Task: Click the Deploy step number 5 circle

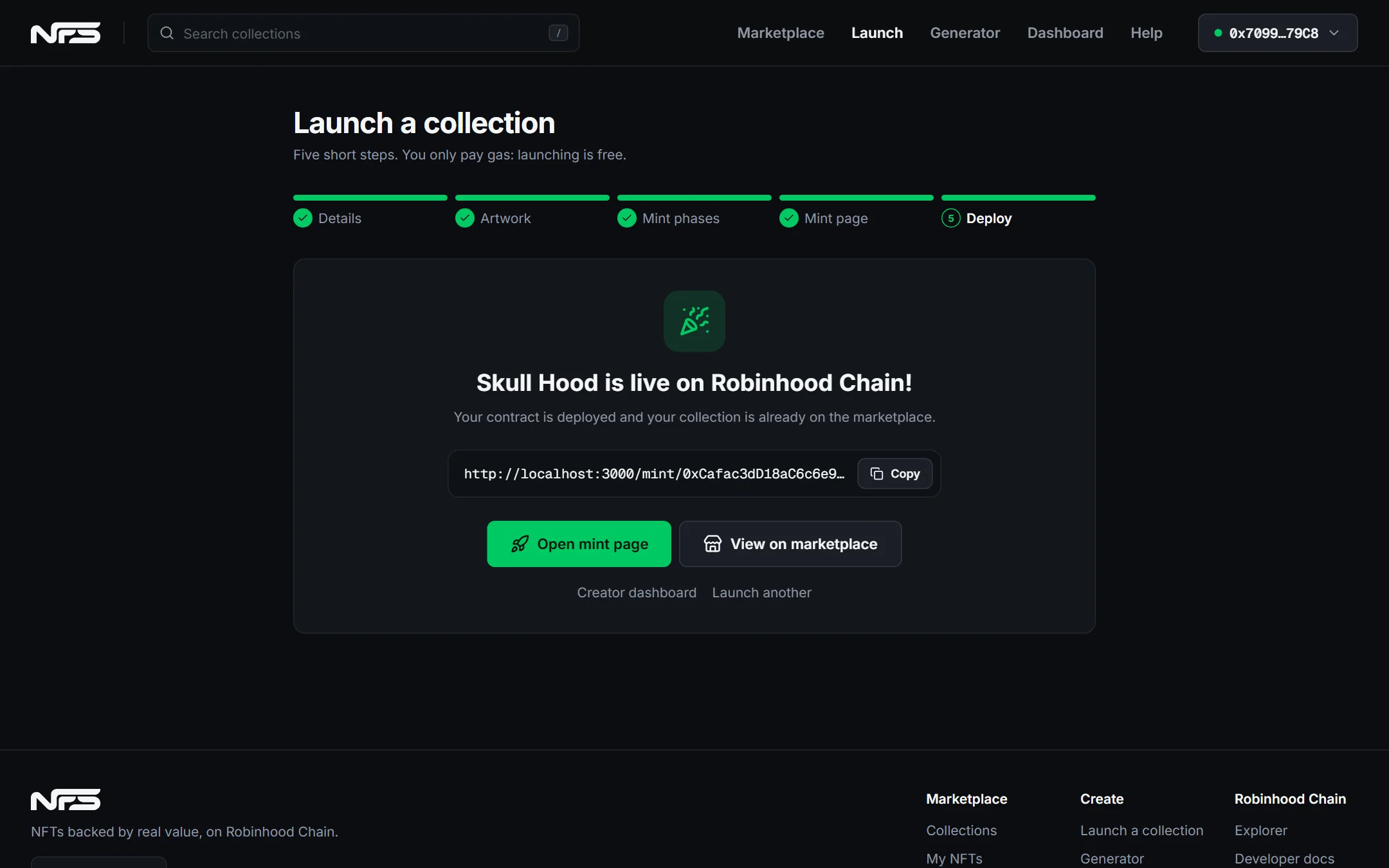Action: click(x=951, y=218)
